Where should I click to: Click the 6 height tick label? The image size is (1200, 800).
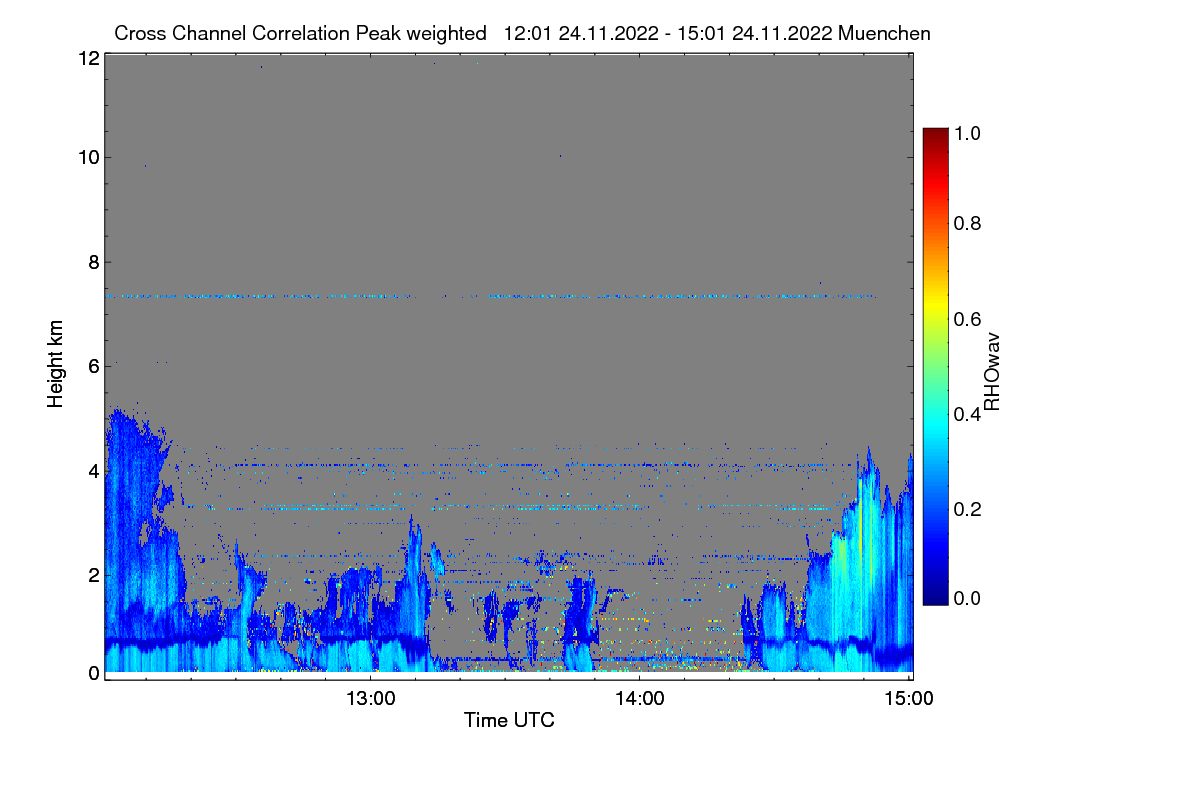[x=93, y=367]
